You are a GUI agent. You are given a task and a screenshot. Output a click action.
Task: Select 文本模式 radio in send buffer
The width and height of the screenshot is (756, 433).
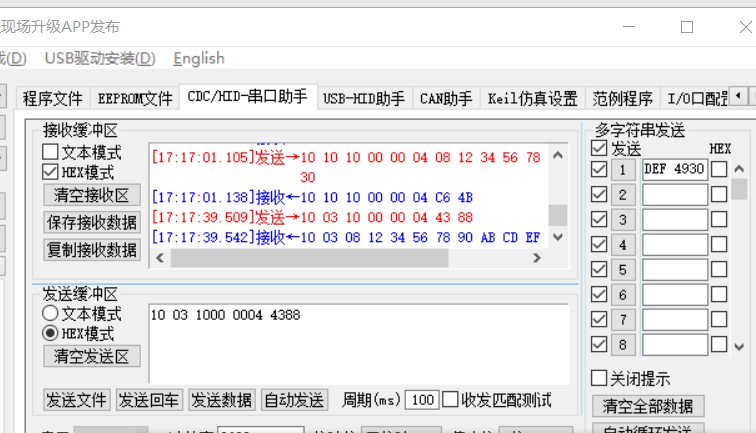(x=50, y=313)
